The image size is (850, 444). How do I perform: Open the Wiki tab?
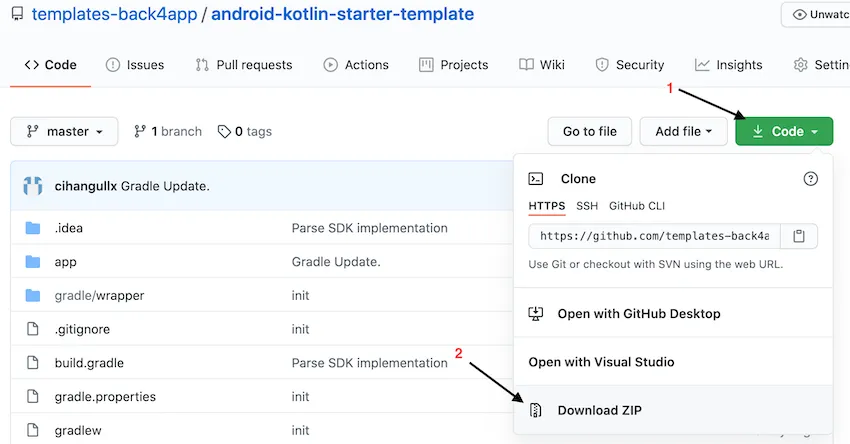click(542, 65)
